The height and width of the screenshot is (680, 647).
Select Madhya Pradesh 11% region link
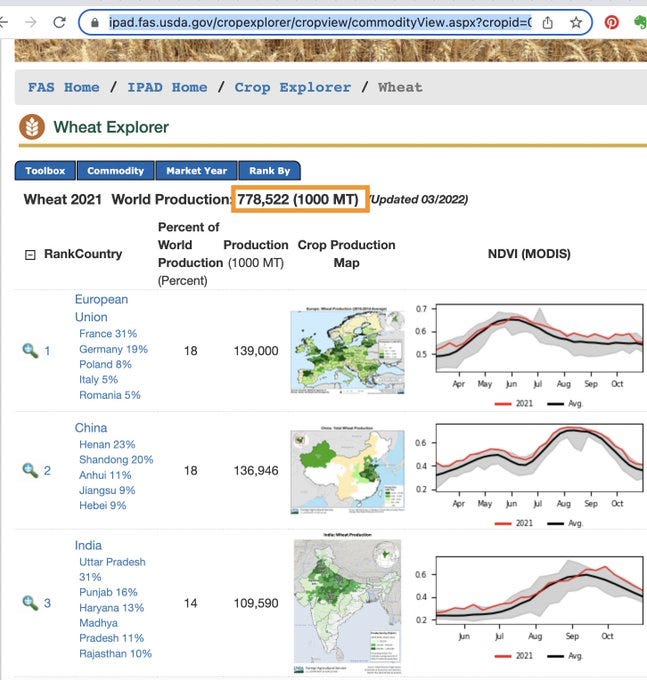click(x=111, y=631)
